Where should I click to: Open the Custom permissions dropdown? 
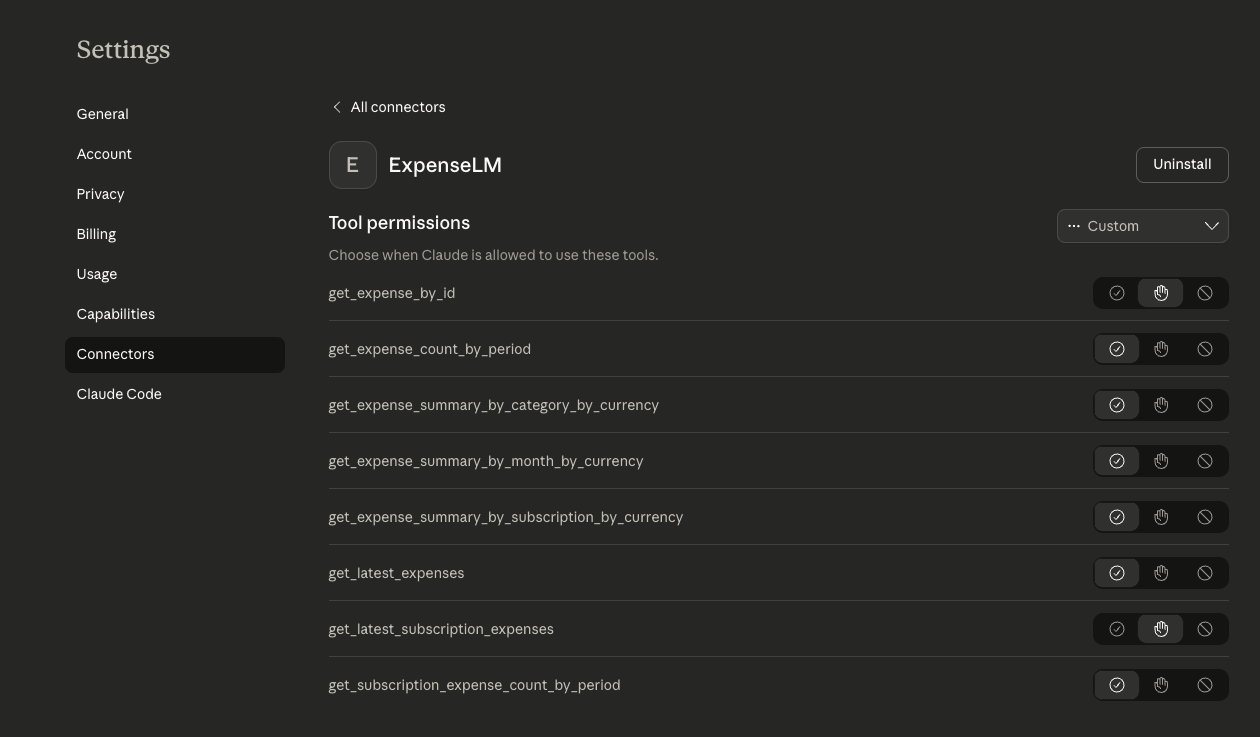(1143, 226)
